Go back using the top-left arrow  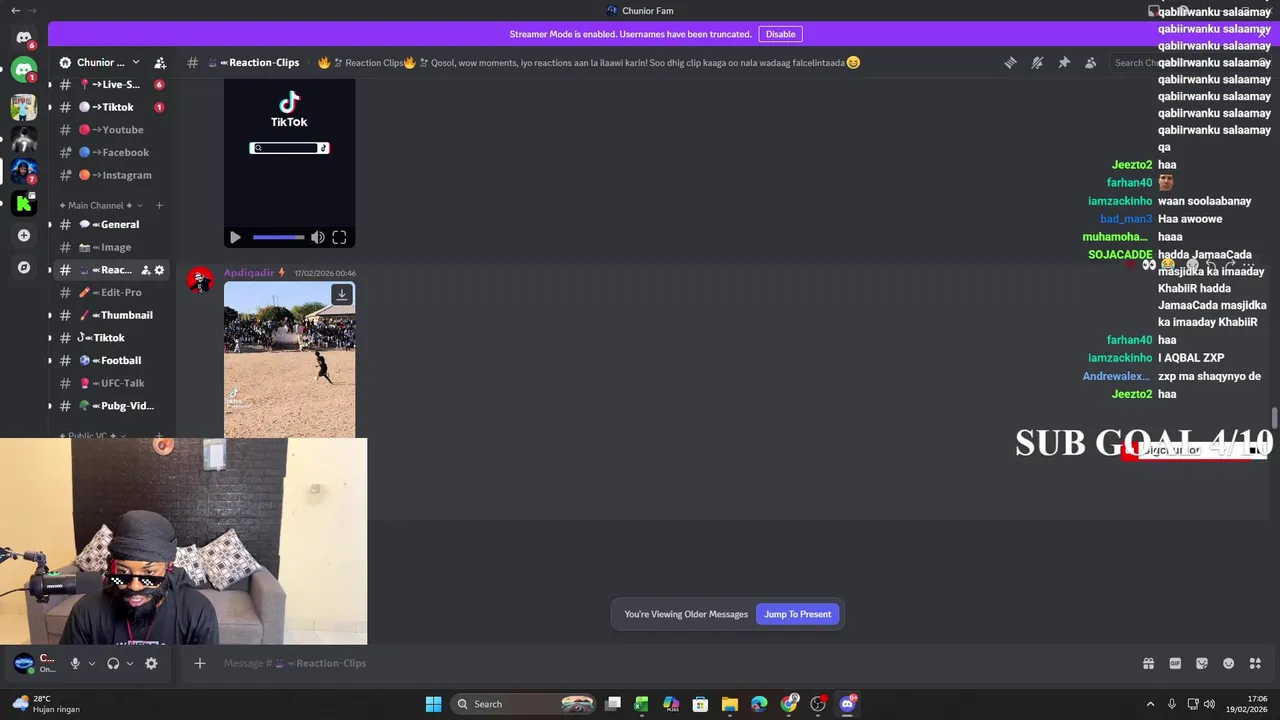pyautogui.click(x=15, y=10)
